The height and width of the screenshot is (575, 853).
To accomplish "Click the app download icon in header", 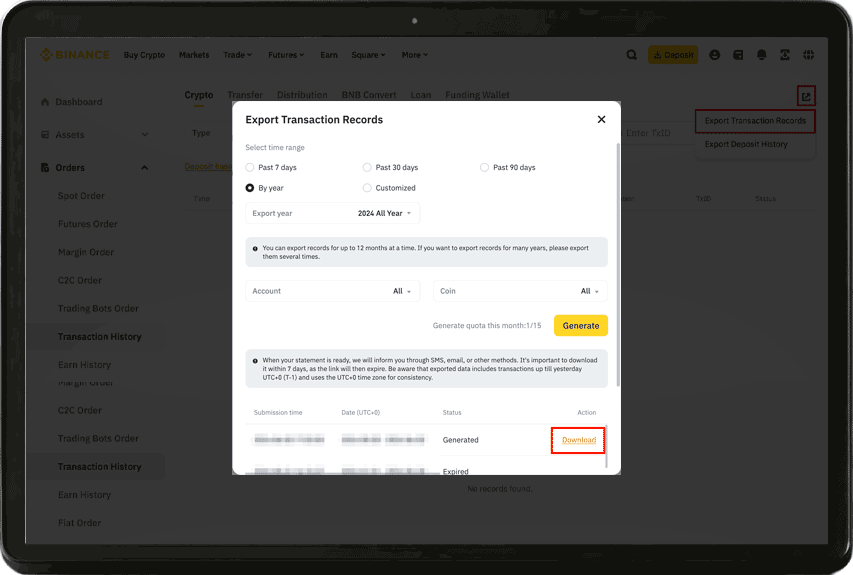I will pos(785,55).
